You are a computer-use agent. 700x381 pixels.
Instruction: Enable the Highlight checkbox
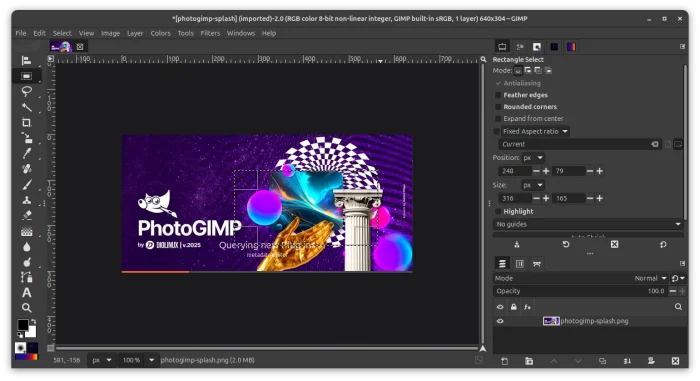[x=498, y=211]
